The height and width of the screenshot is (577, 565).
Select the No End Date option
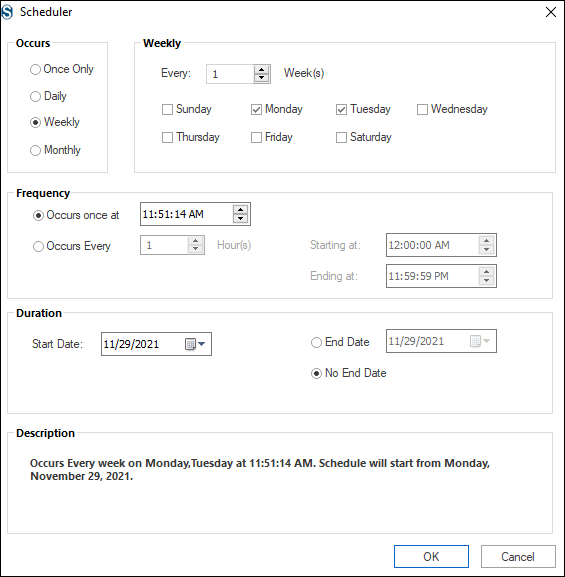[349, 373]
